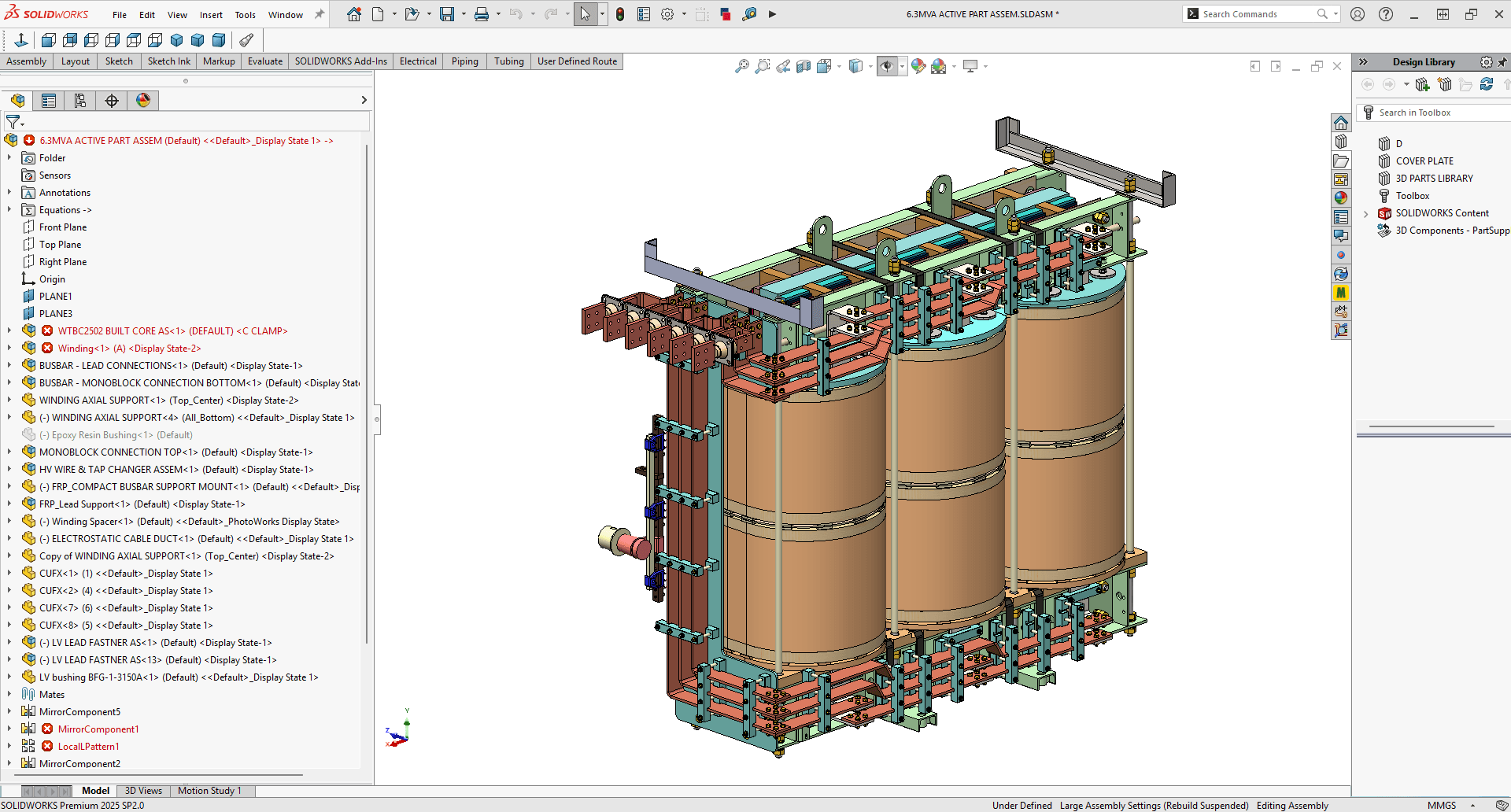This screenshot has height=812, width=1511.
Task: Click the MMGS units in status bar
Action: pyautogui.click(x=1442, y=805)
